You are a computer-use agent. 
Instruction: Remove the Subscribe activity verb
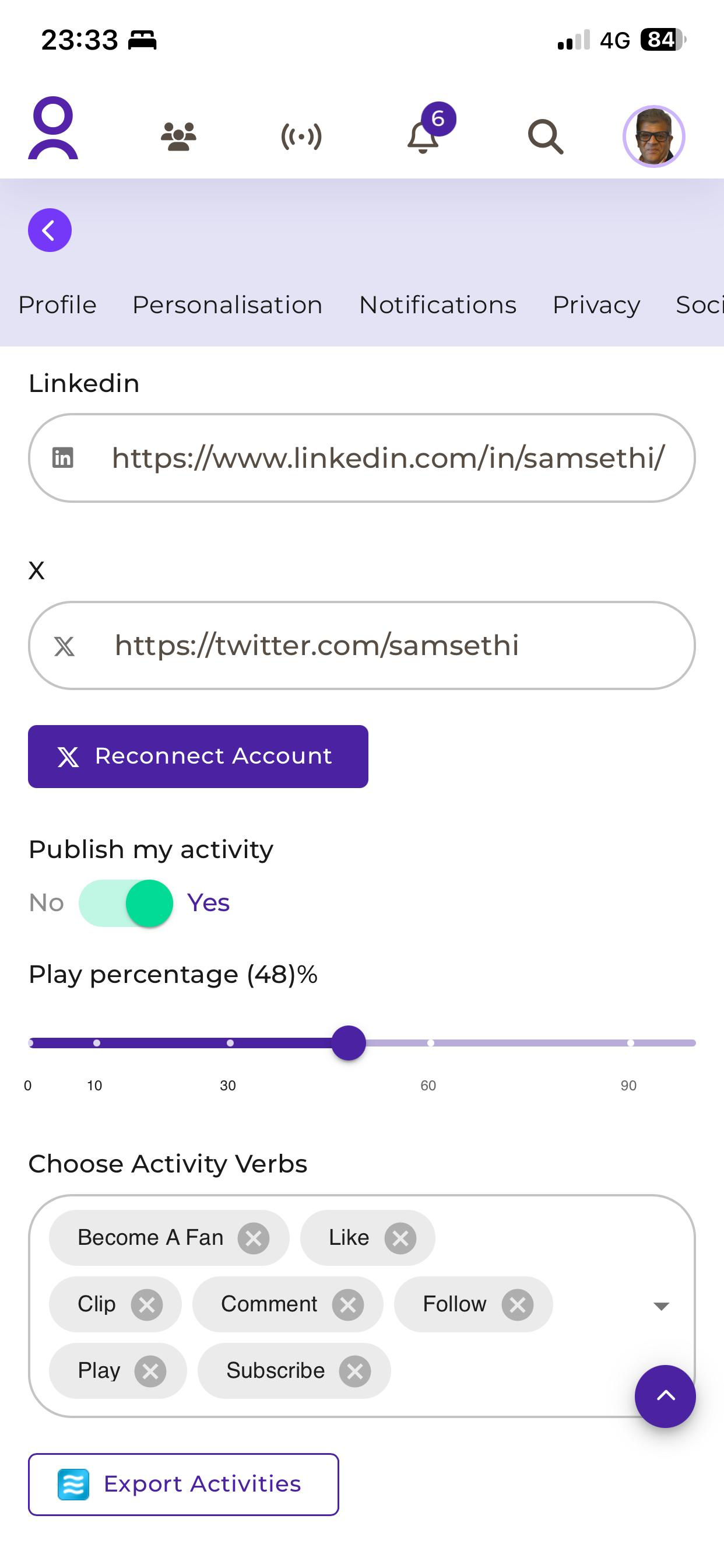356,1371
